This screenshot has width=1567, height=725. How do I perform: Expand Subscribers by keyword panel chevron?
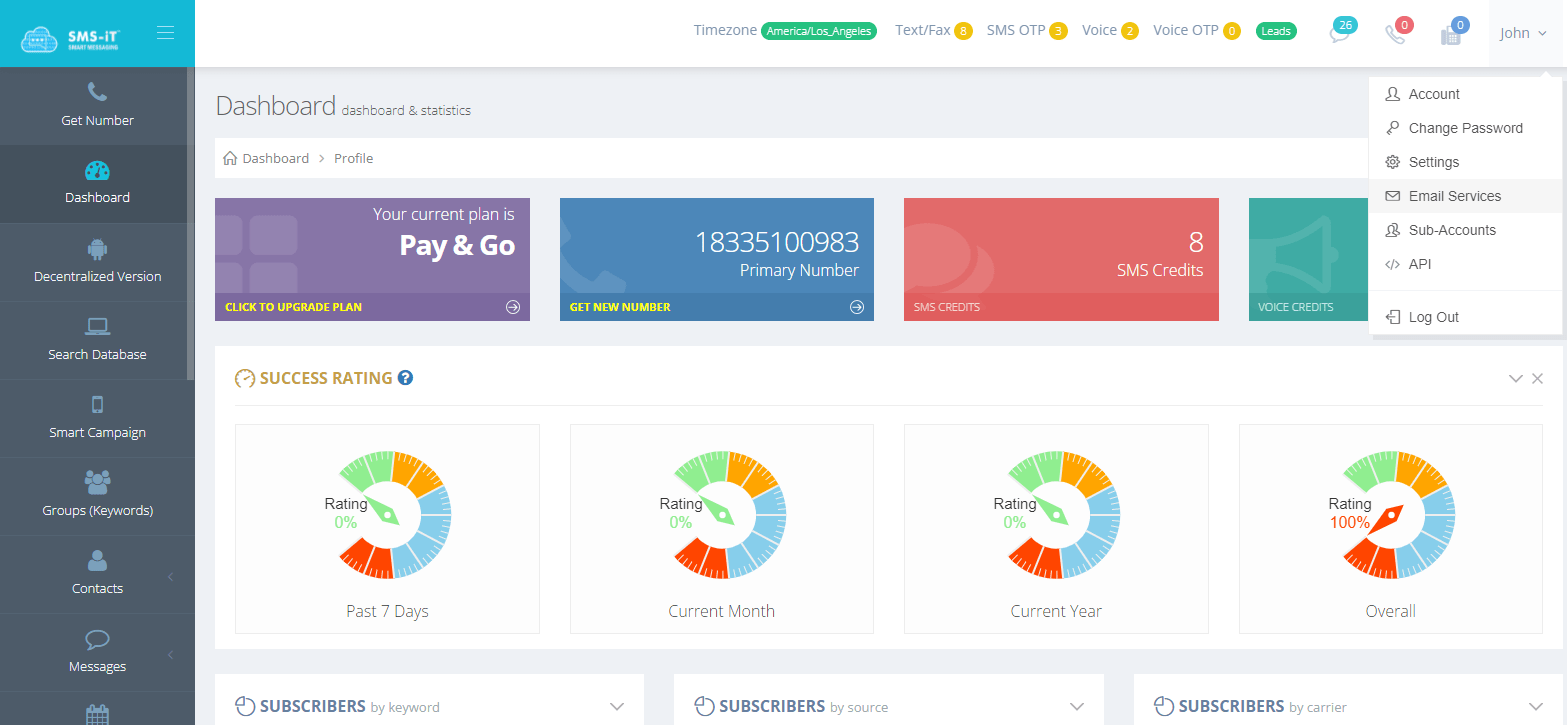617,706
